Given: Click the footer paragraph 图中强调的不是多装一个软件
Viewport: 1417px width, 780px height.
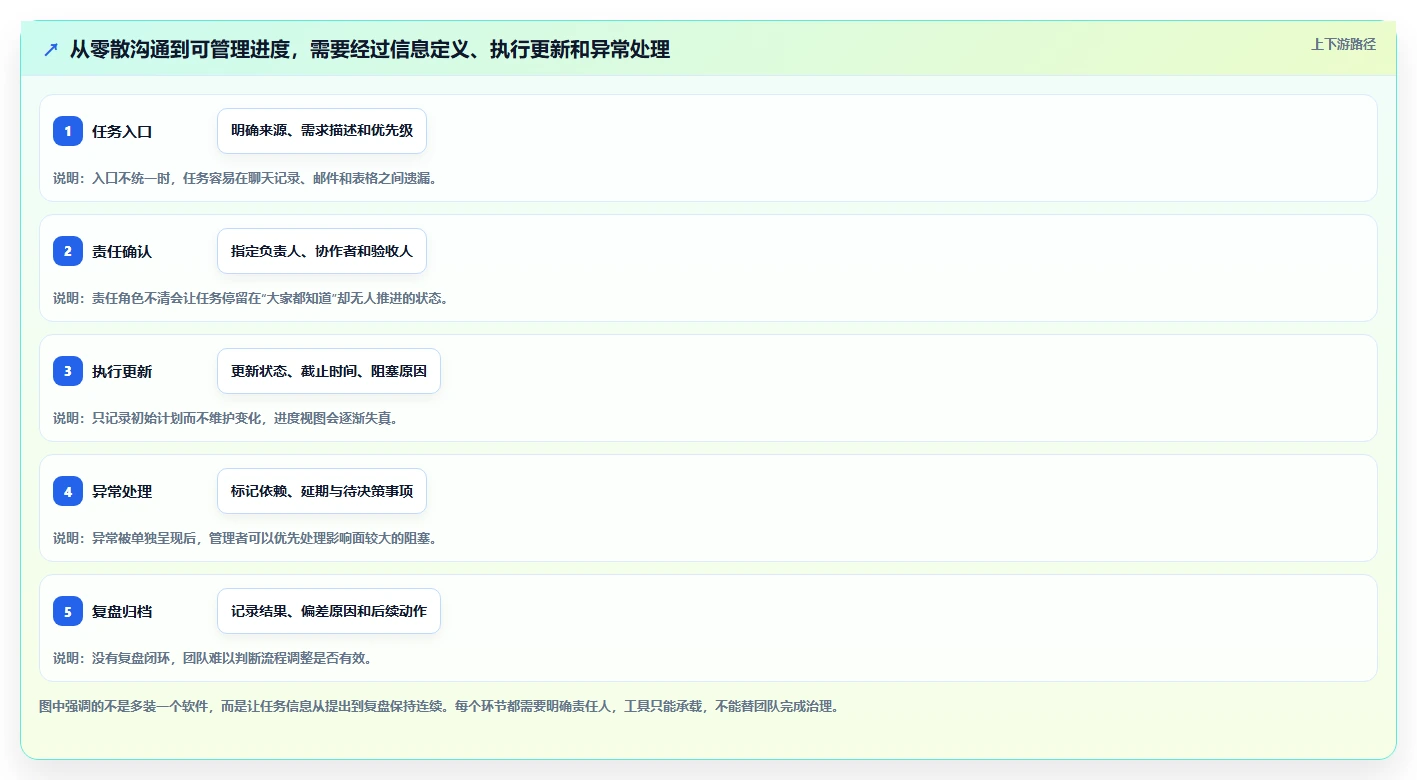Looking at the screenshot, I should point(439,706).
